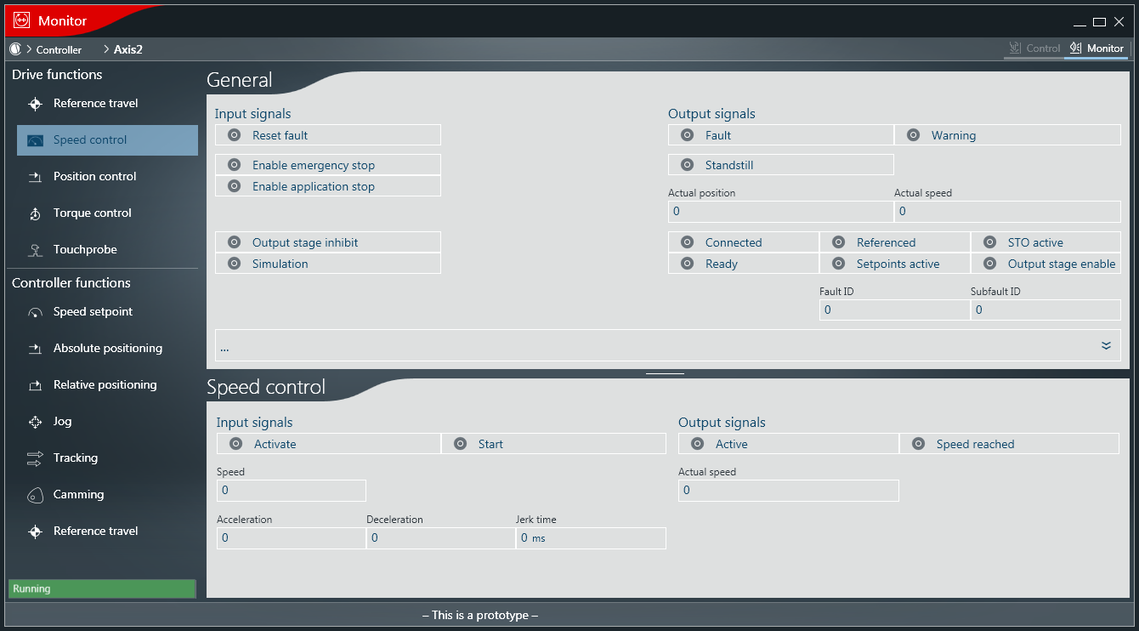Select the Absolute positioning icon
1139x631 pixels.
pos(35,349)
